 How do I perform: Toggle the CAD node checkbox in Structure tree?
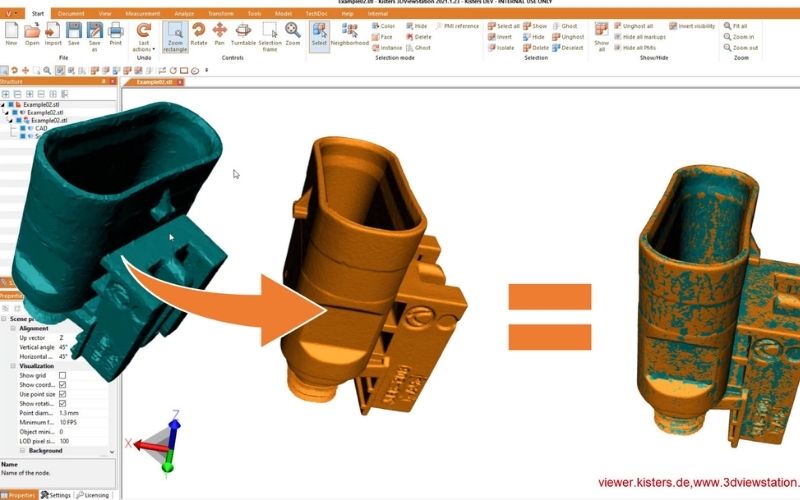(x=22, y=129)
